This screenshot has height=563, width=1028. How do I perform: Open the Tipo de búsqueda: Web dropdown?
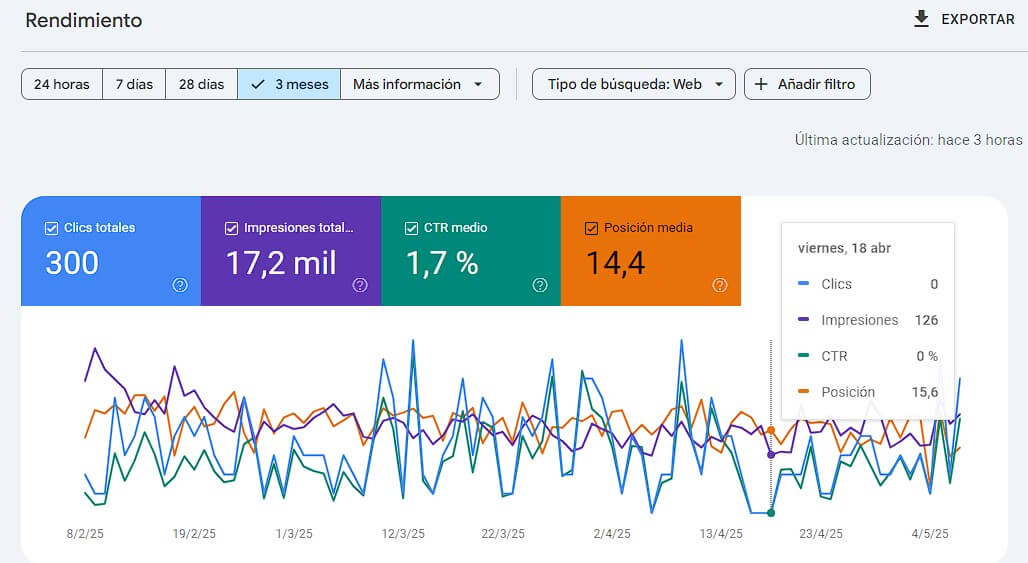click(x=634, y=85)
